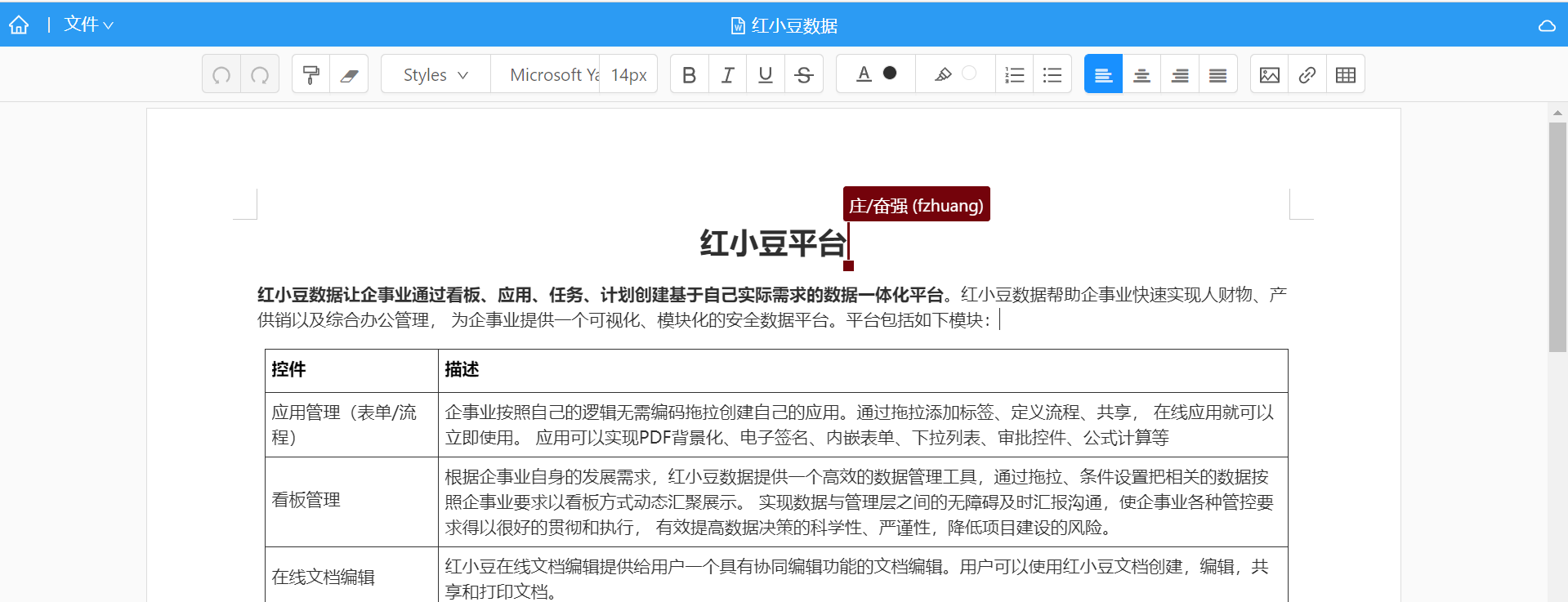Viewport: 1568px width, 602px height.
Task: Insert an image
Action: 1270,75
